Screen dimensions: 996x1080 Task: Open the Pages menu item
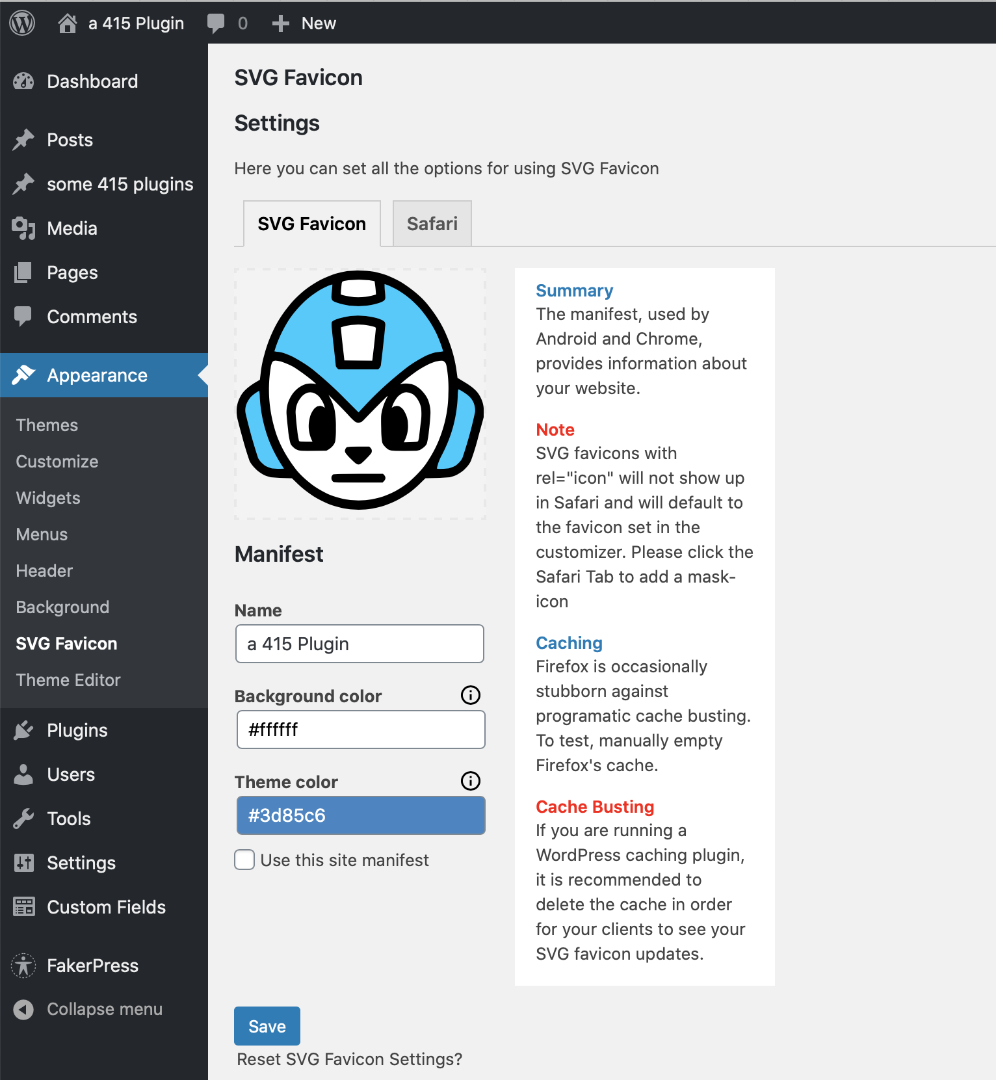[x=103, y=272]
